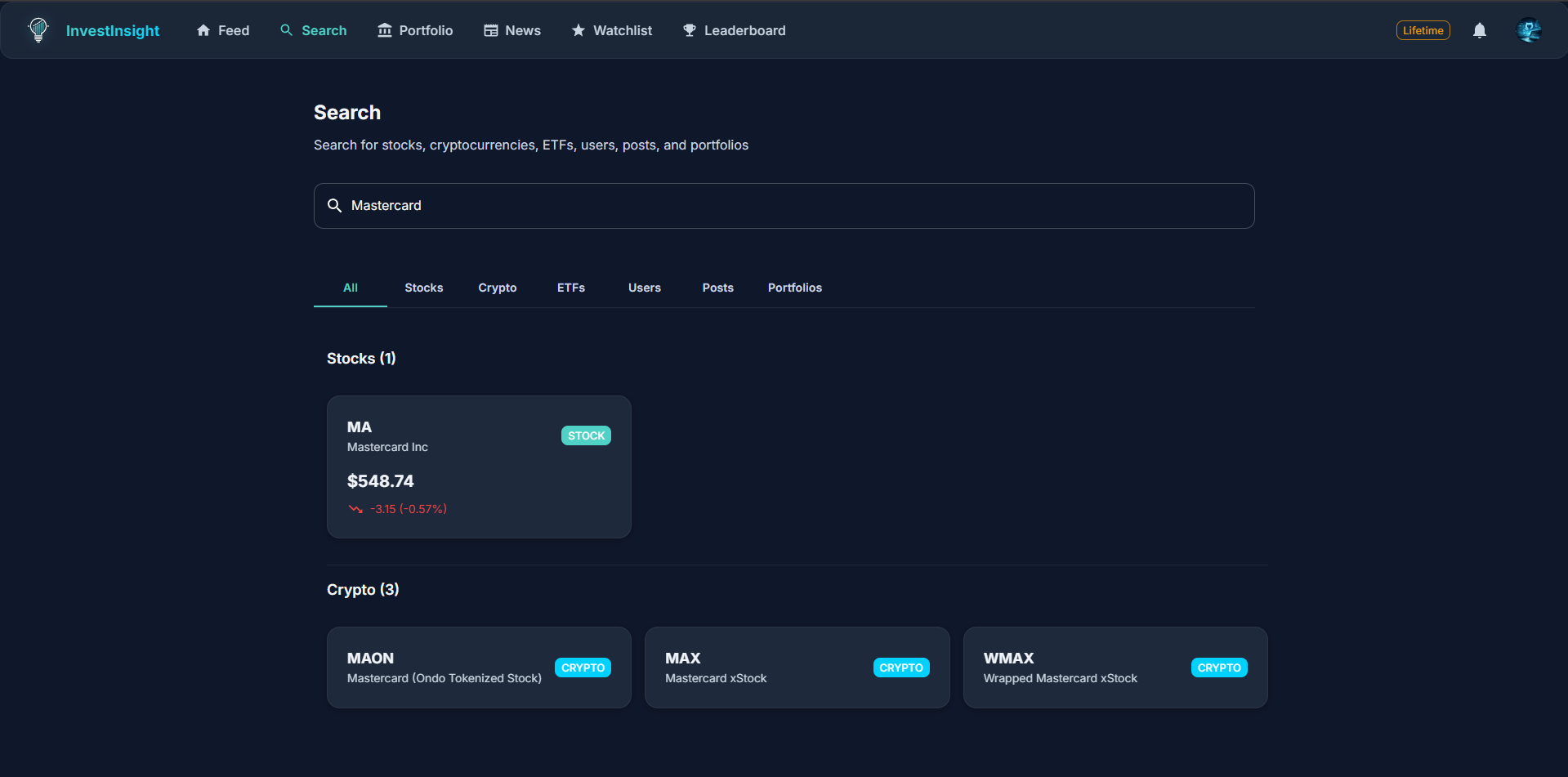Open the MAON Mastercard tokenized stock card
The image size is (1568, 777).
(478, 667)
